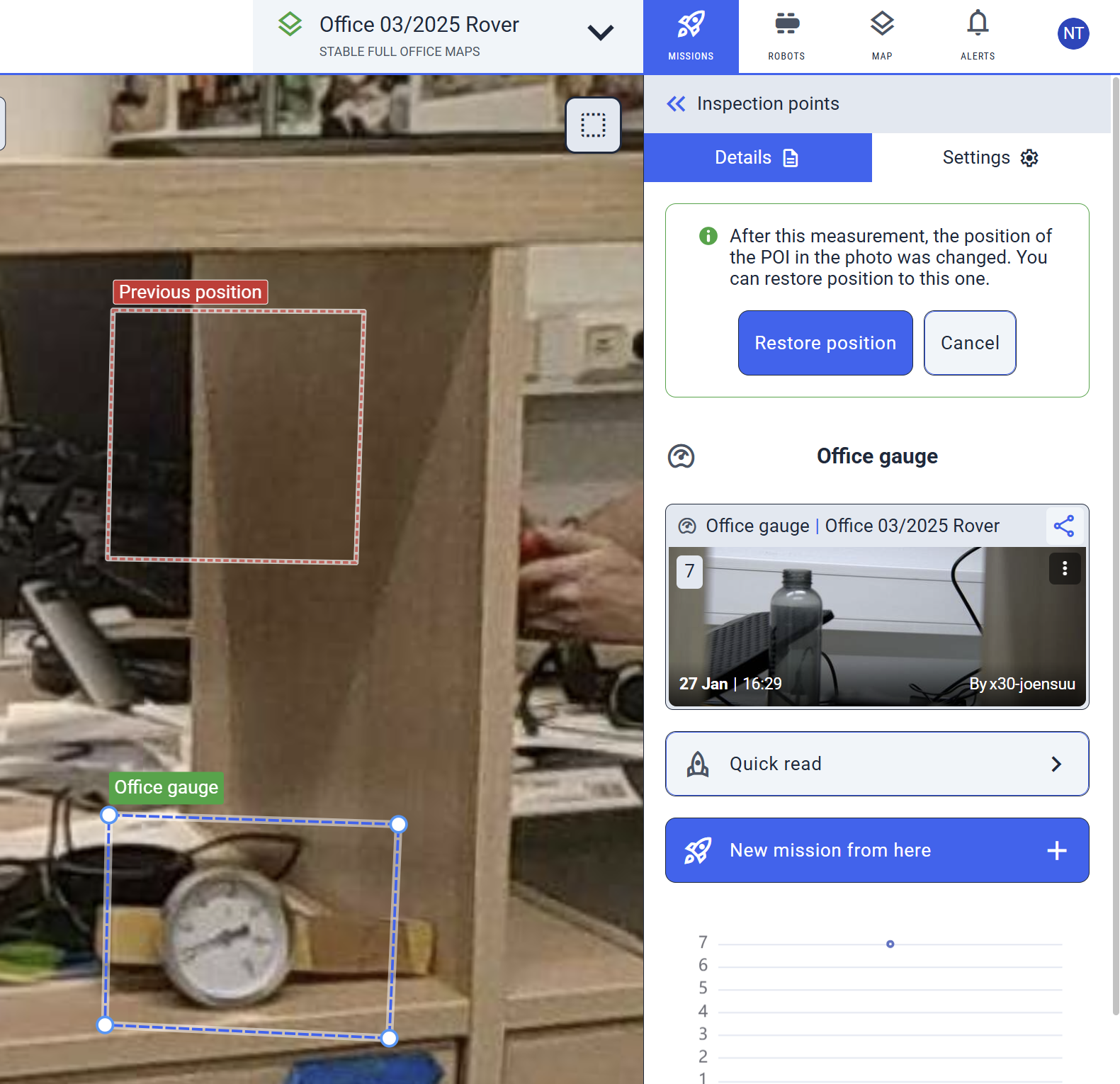Open three-dot menu on measurement photo
Image resolution: width=1120 pixels, height=1084 pixels.
(x=1065, y=569)
